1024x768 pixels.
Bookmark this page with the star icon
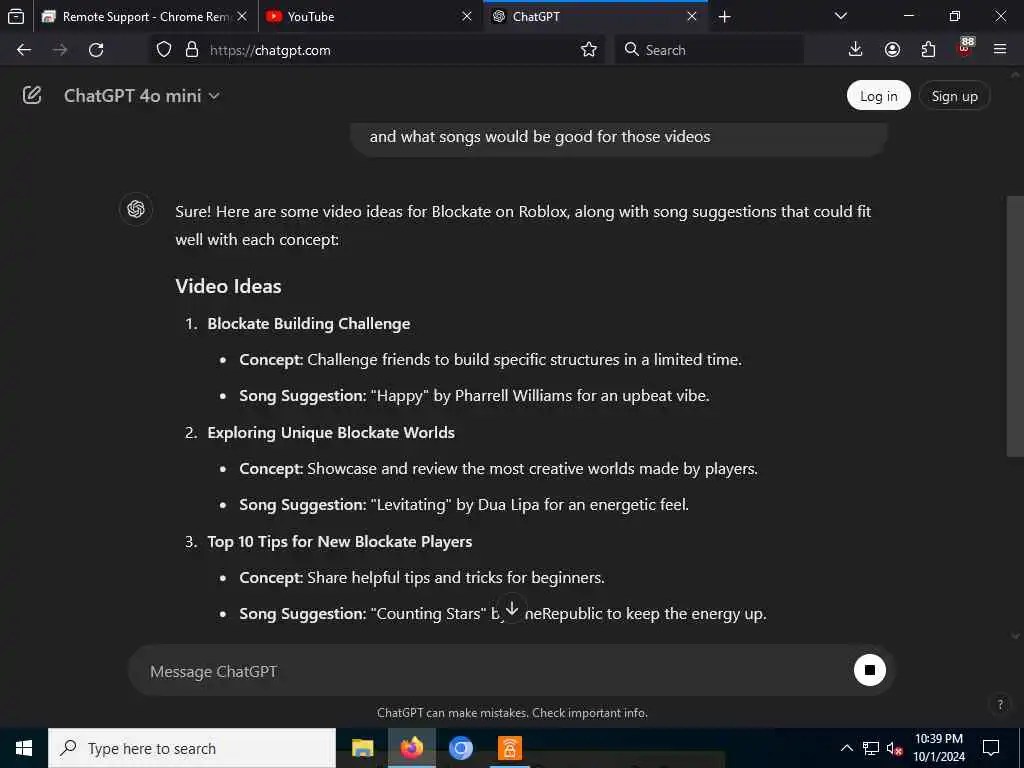tap(588, 50)
